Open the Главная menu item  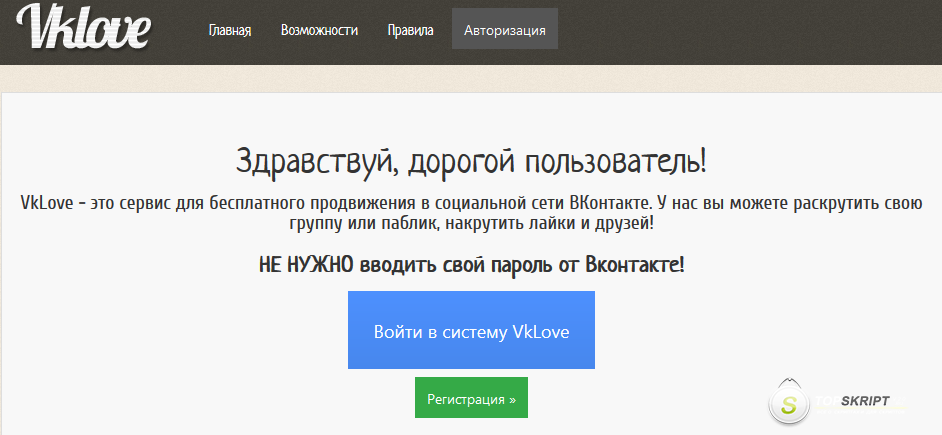[229, 31]
